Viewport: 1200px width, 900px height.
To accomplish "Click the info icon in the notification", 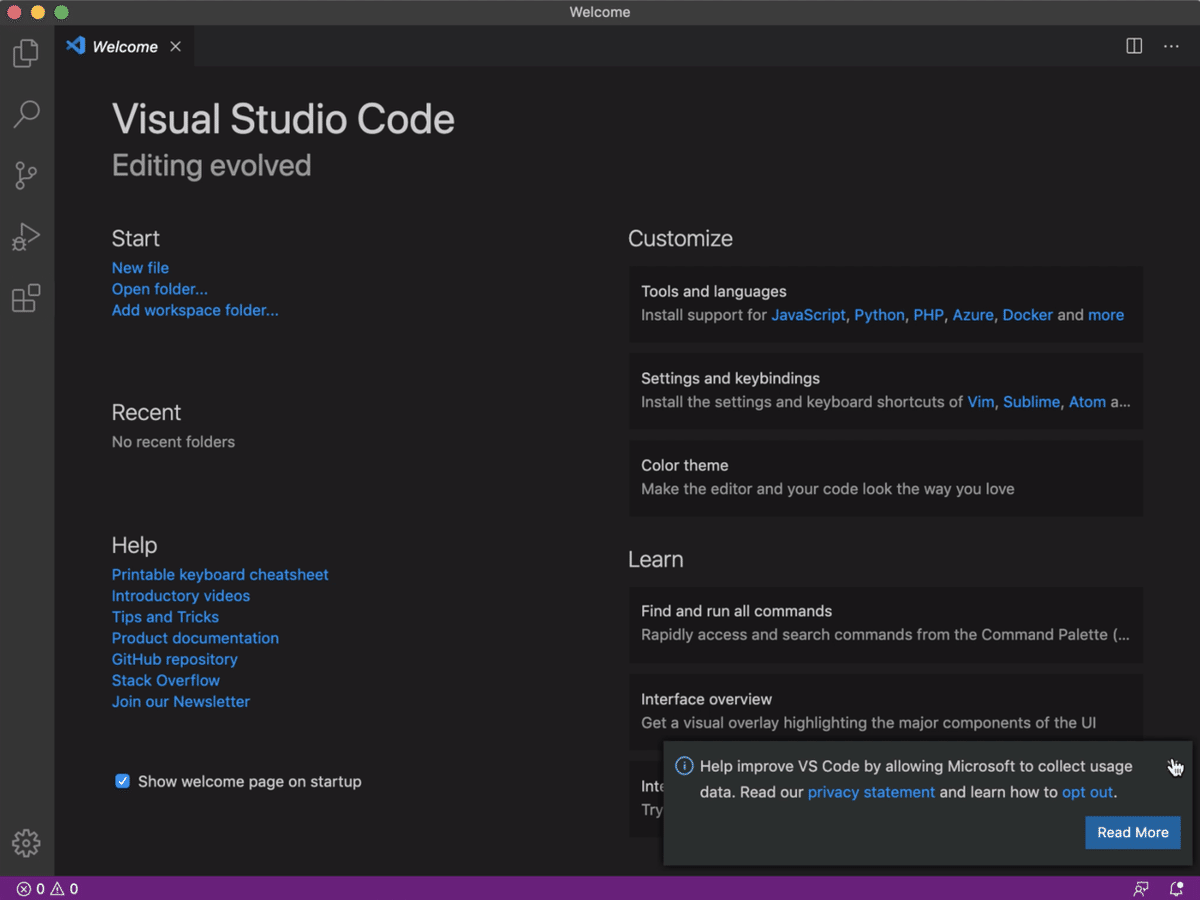I will (684, 766).
